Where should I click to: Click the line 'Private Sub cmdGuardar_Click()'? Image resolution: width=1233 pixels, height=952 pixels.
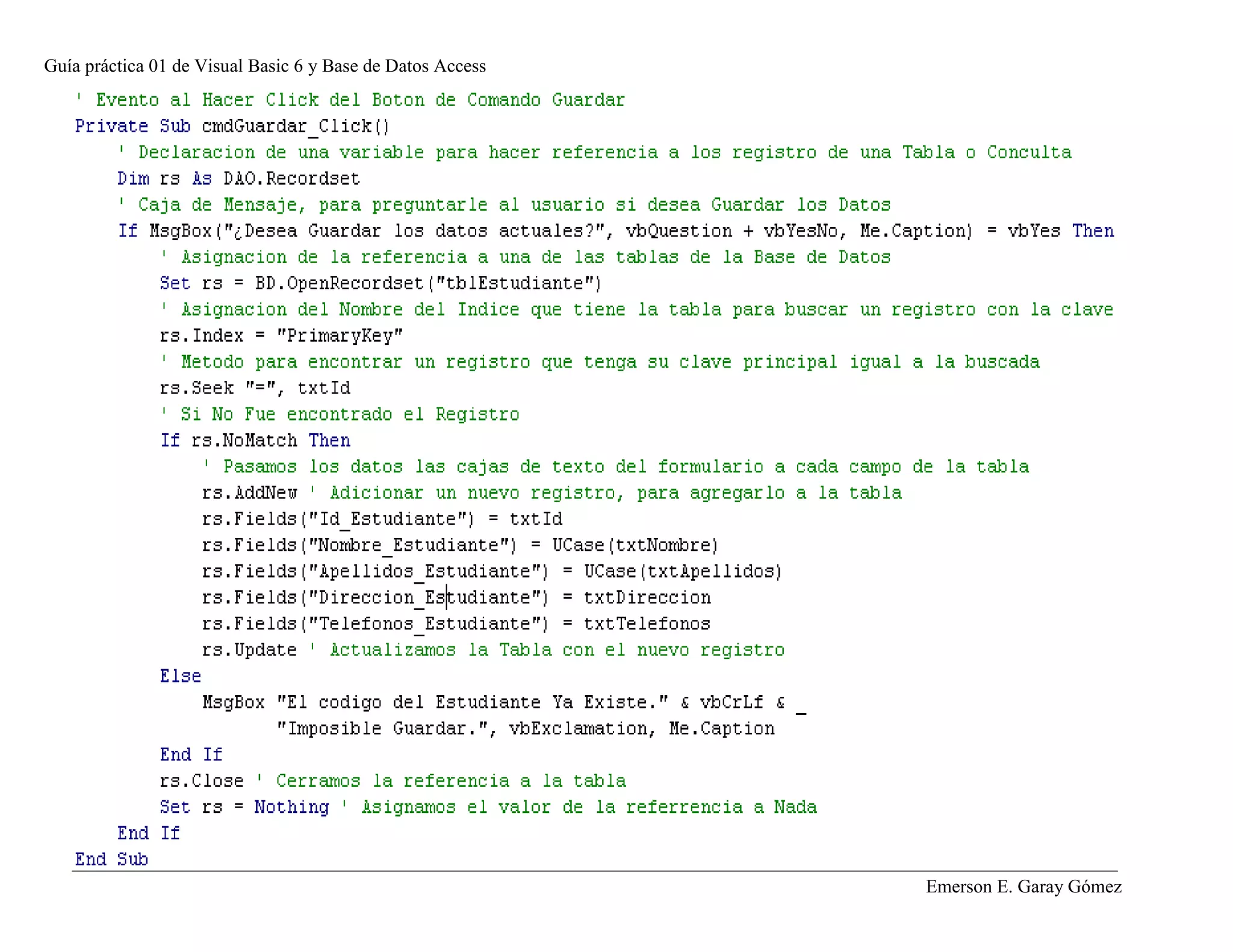tap(232, 126)
